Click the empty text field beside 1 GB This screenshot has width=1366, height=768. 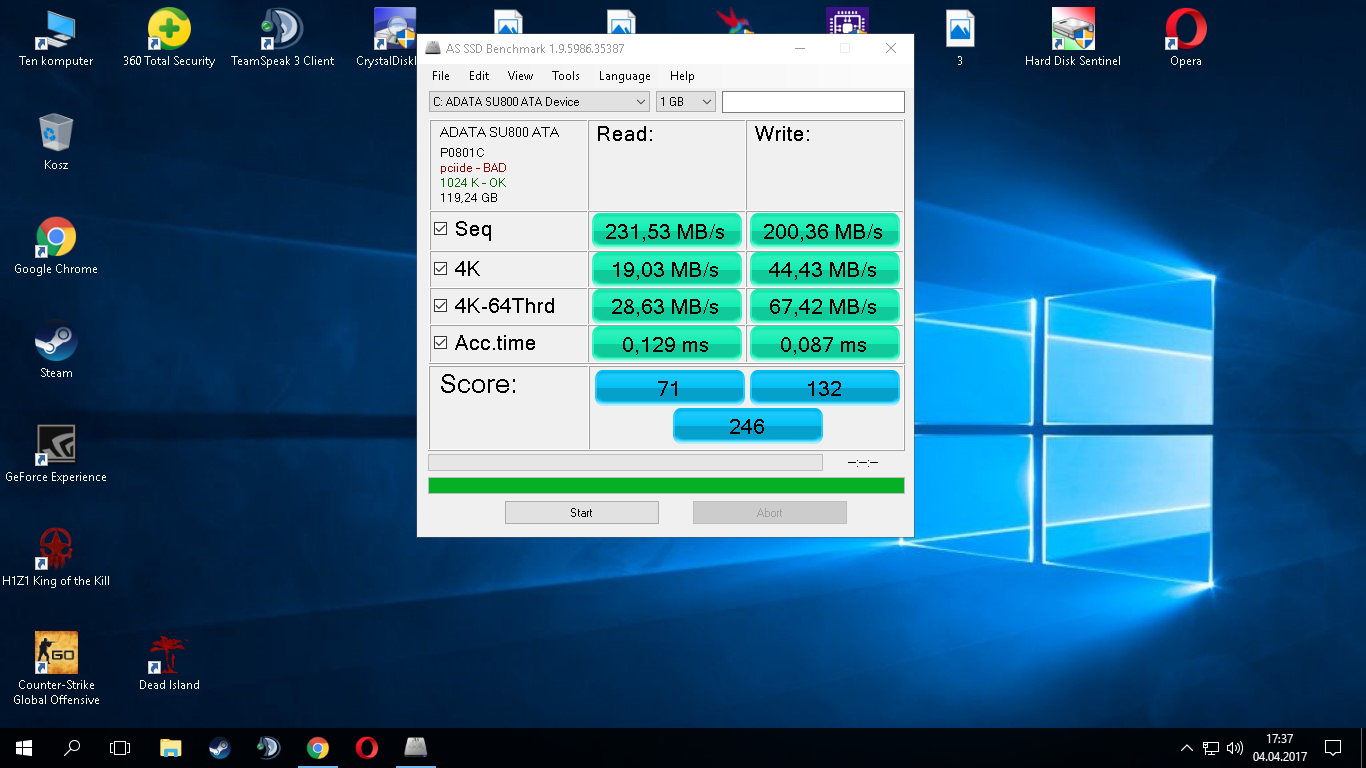point(813,102)
